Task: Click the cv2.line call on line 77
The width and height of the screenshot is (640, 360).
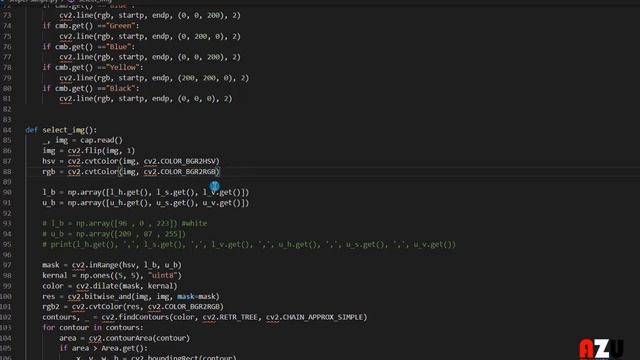Action: point(150,57)
